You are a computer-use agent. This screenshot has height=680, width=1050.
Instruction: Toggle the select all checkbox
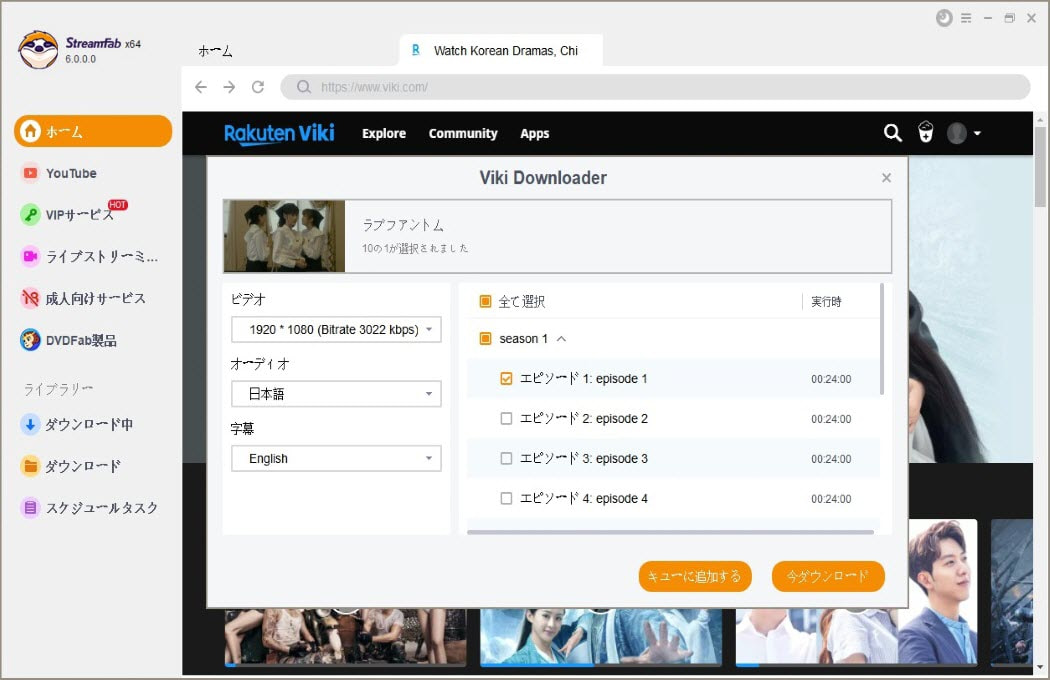[x=486, y=301]
